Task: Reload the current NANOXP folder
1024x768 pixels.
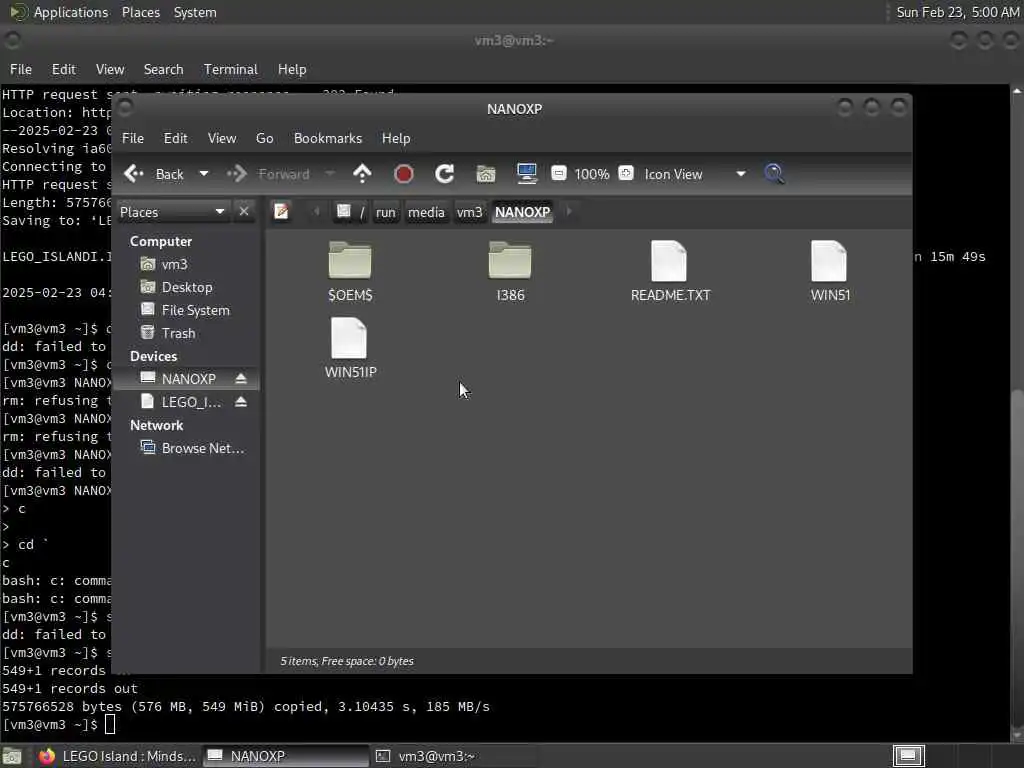Action: click(x=445, y=174)
